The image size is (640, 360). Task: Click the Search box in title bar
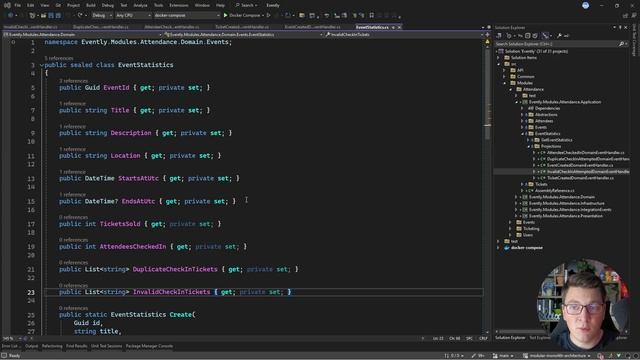[247, 5]
